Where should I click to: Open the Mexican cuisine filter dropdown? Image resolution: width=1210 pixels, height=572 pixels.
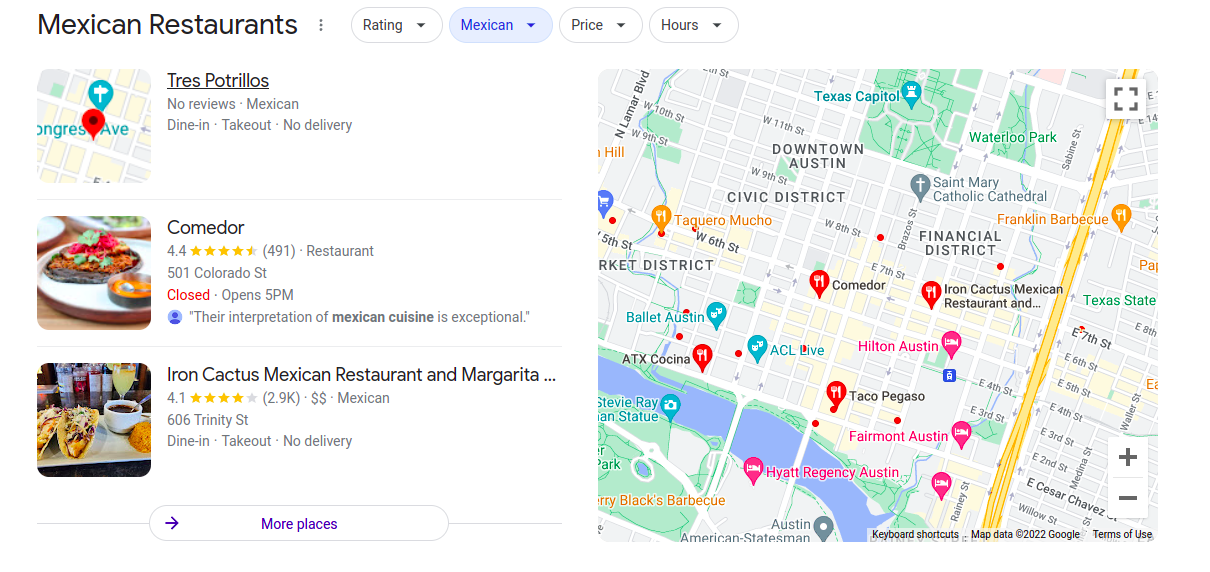click(x=500, y=25)
